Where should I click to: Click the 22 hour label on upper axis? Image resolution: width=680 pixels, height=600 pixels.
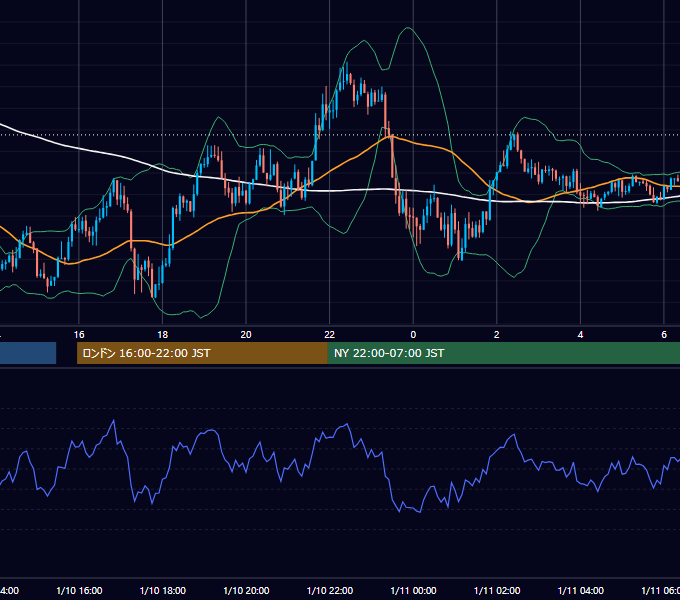pyautogui.click(x=330, y=335)
